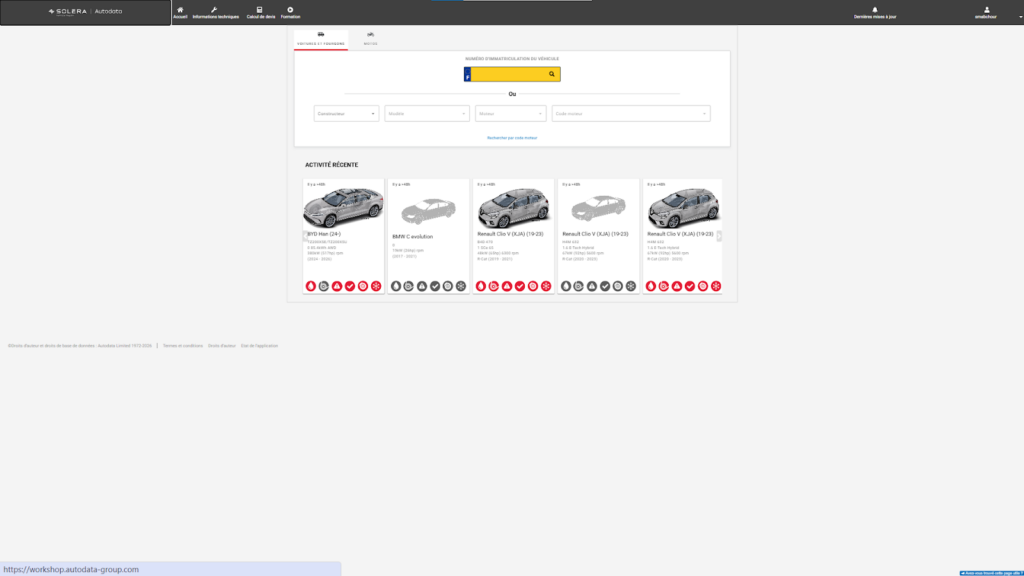Click checkmark icon on BYD Han card
This screenshot has height=576, width=1024.
tap(350, 286)
